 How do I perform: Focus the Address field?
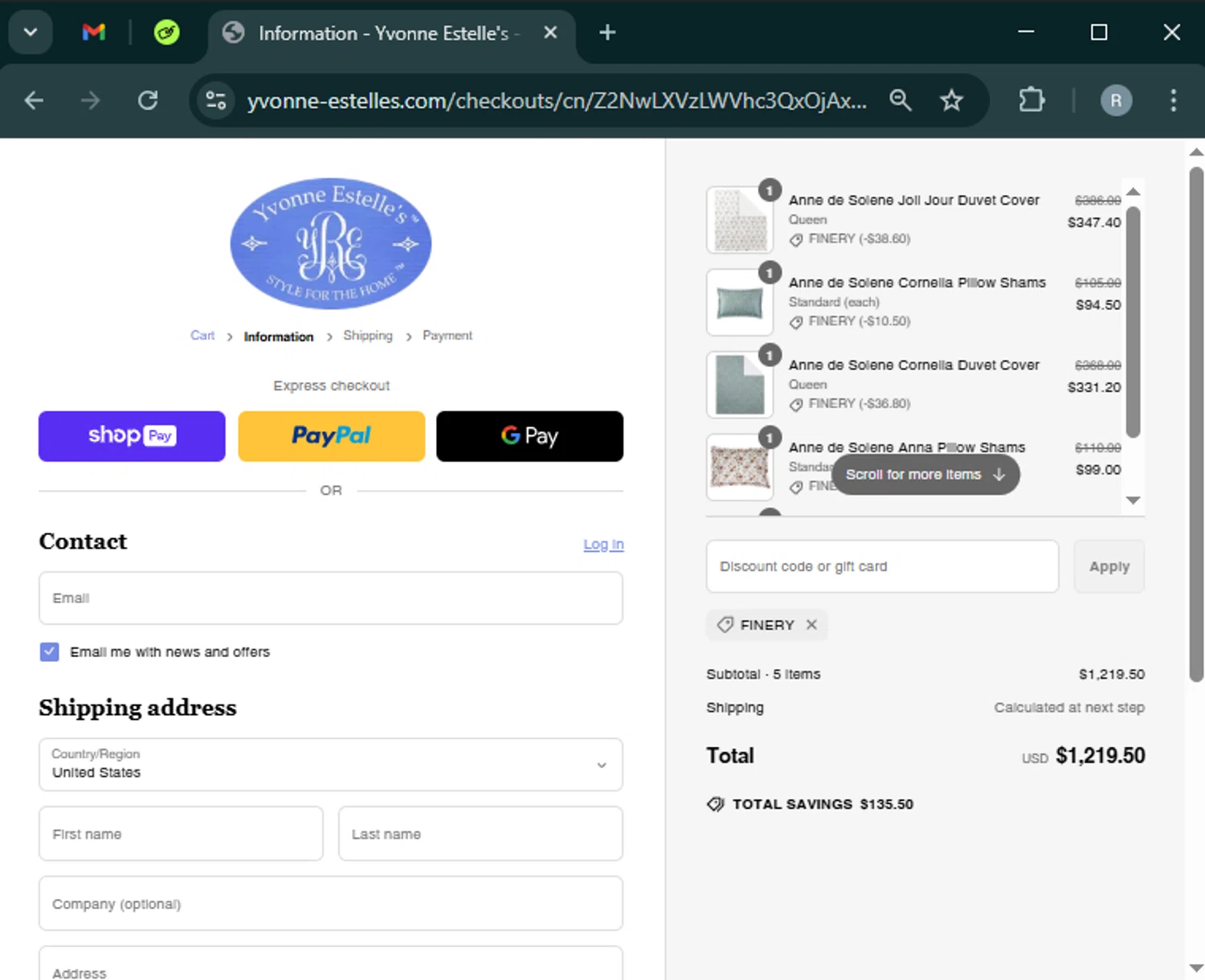tap(331, 964)
